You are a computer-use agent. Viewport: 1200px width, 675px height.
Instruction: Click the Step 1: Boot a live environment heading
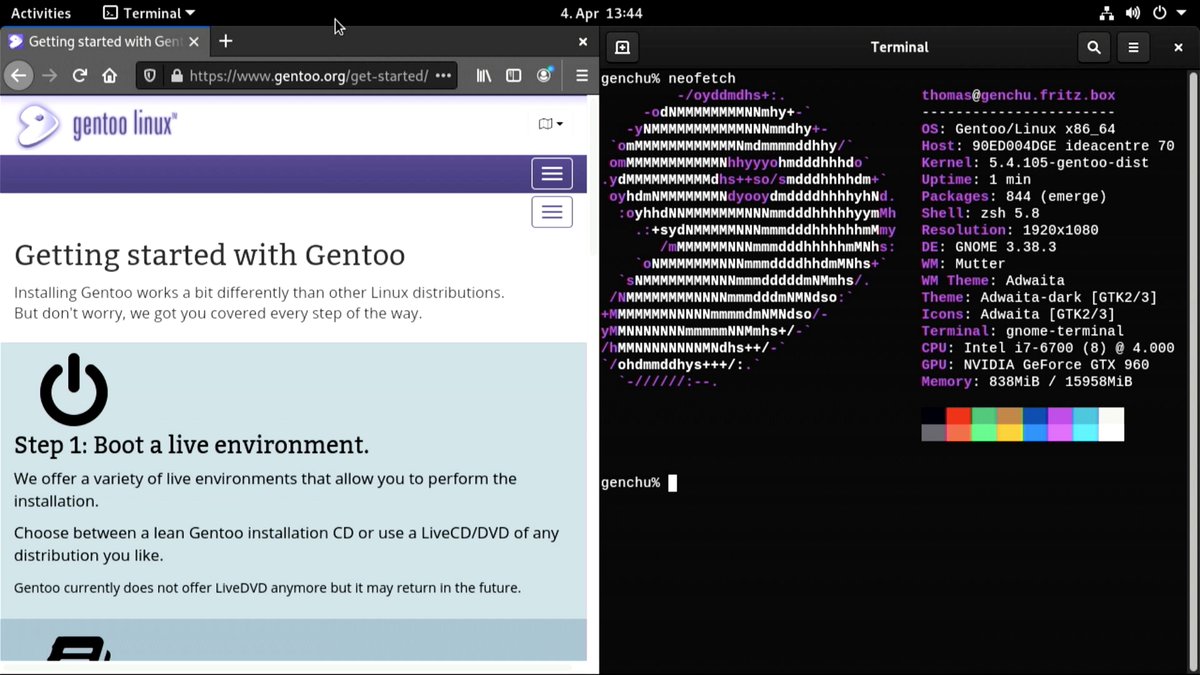[191, 445]
